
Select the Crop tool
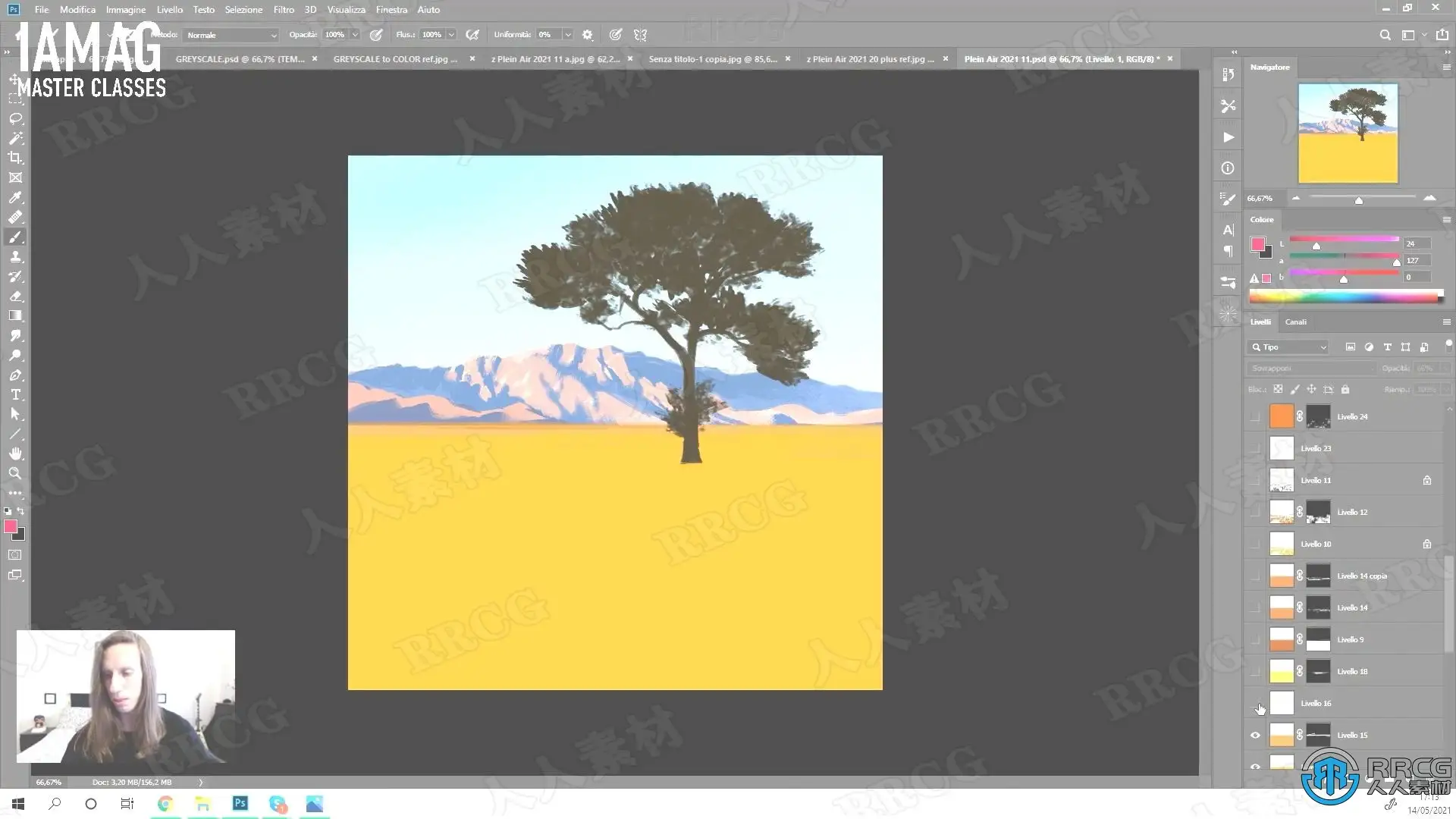(x=15, y=158)
